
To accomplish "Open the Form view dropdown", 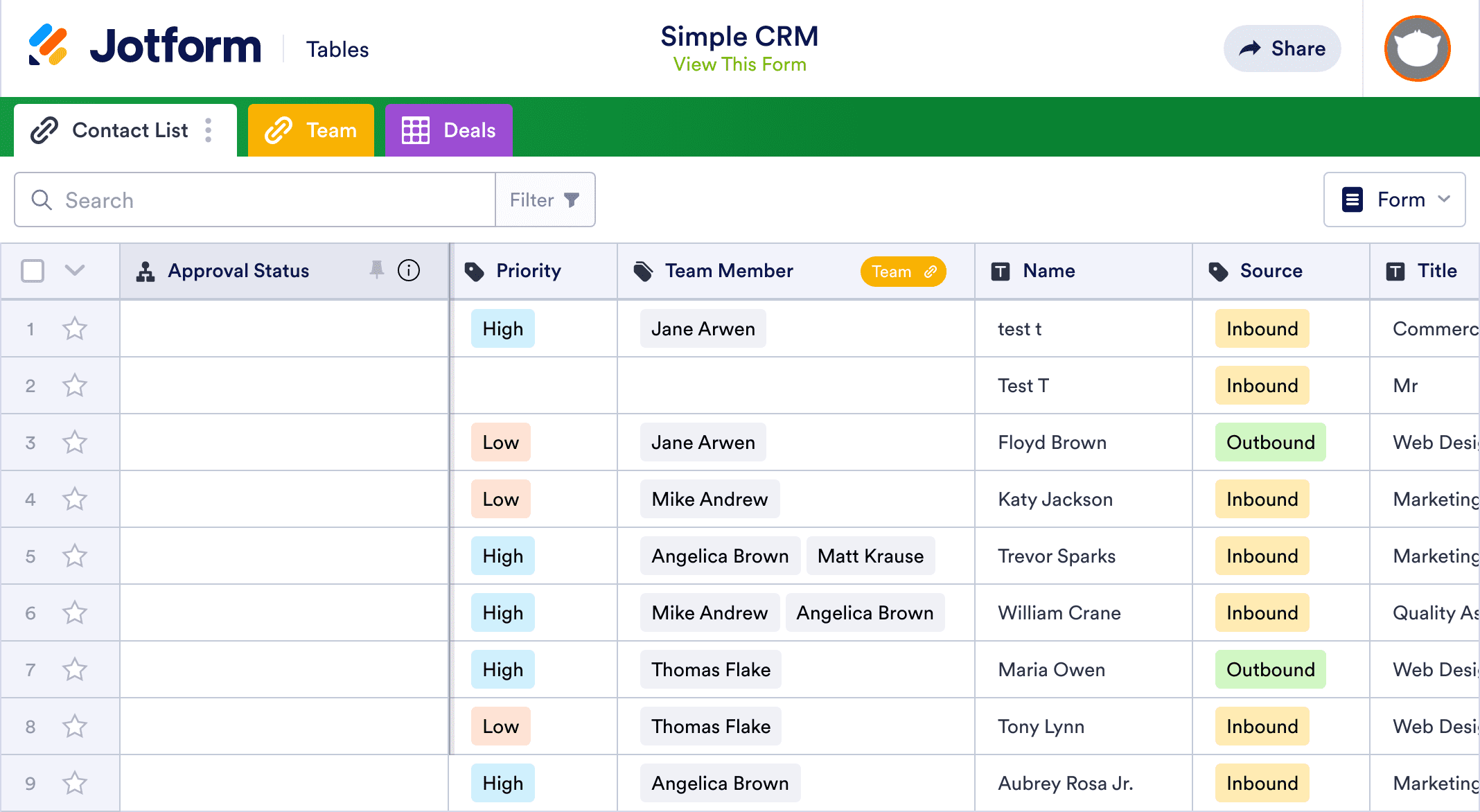I will pyautogui.click(x=1394, y=200).
